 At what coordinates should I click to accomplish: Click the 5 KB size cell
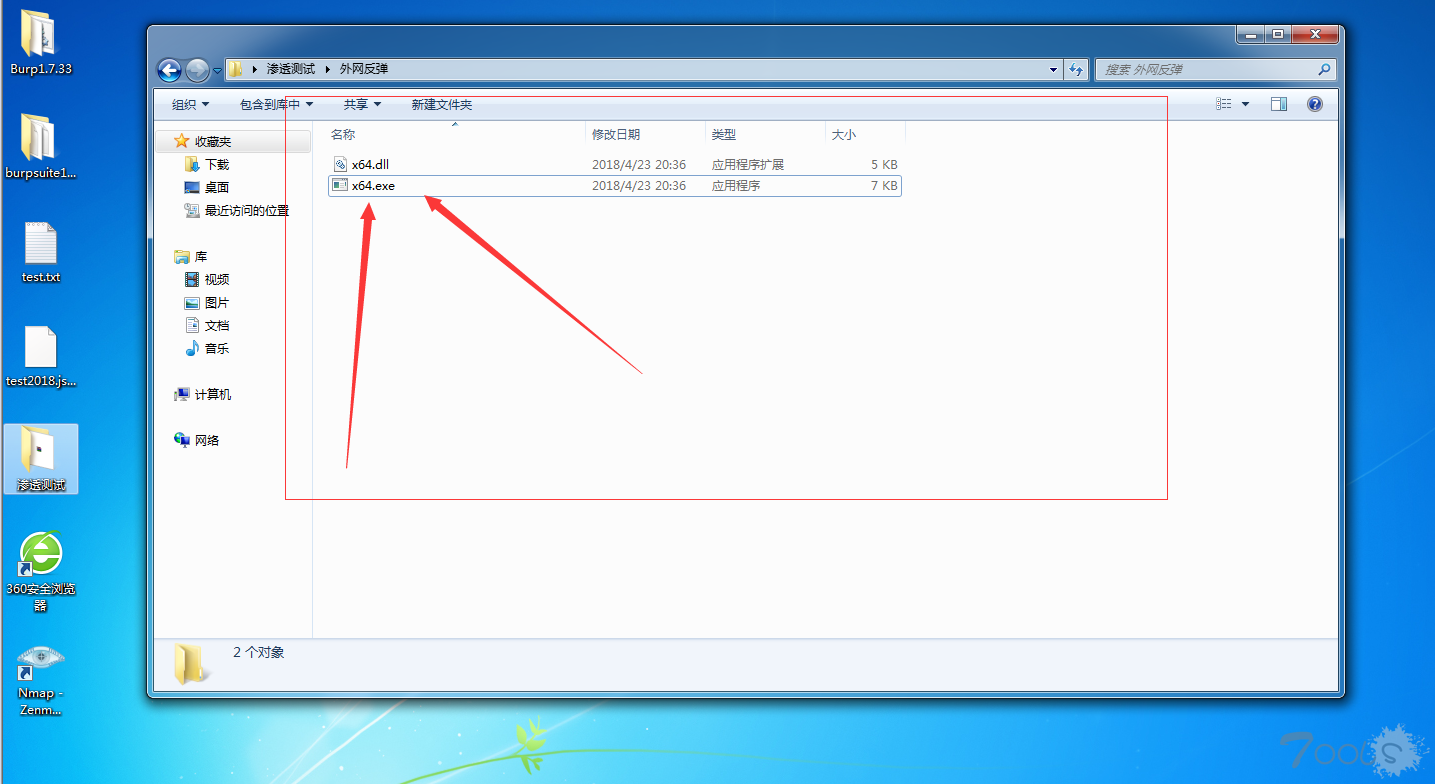tap(884, 164)
